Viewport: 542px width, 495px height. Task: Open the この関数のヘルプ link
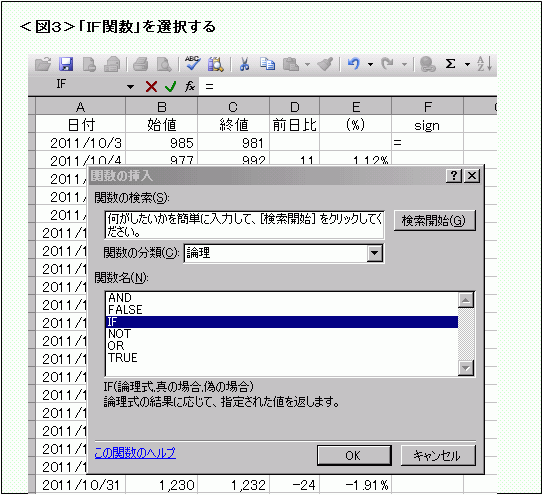pyautogui.click(x=135, y=453)
